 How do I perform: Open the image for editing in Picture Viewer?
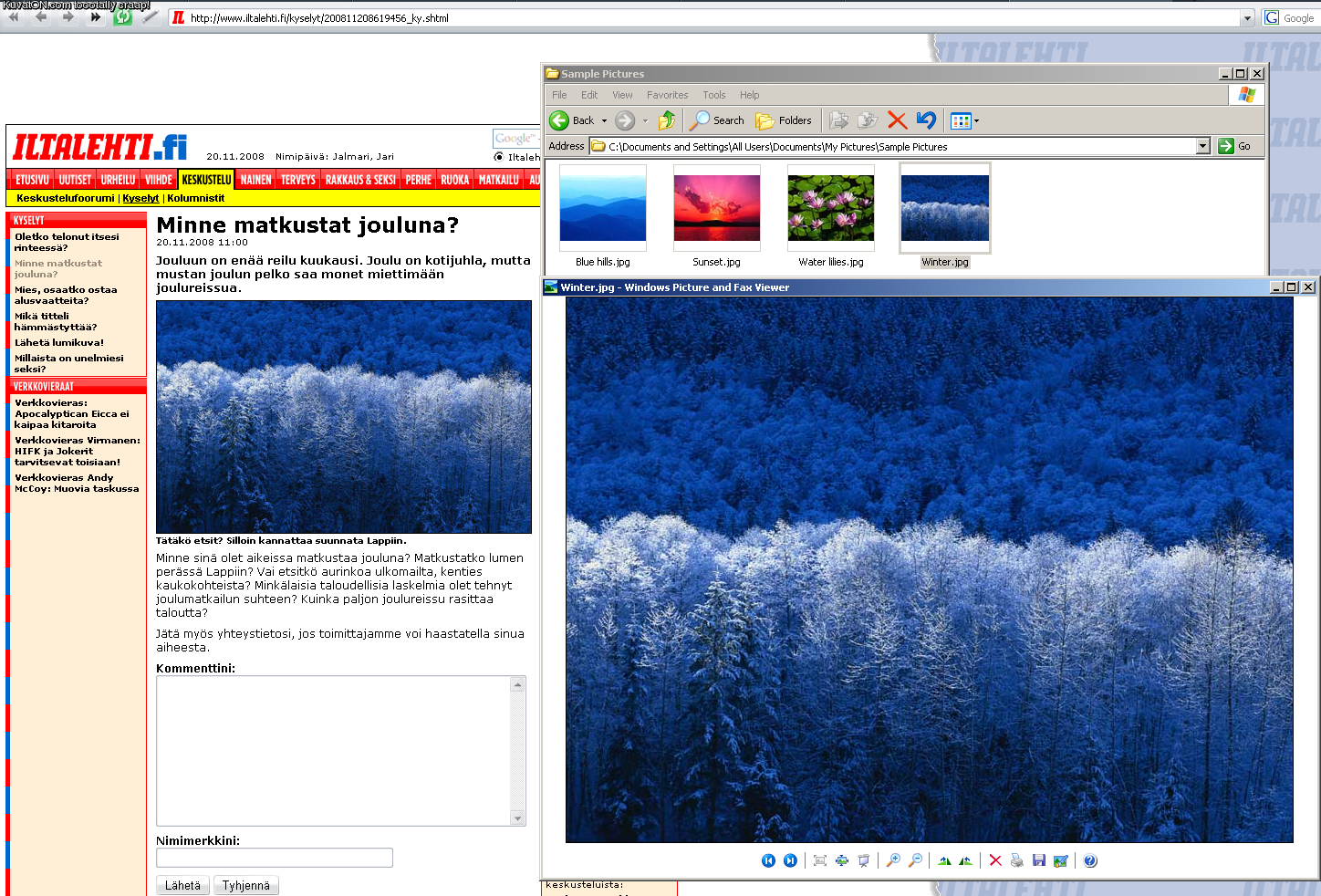1060,860
